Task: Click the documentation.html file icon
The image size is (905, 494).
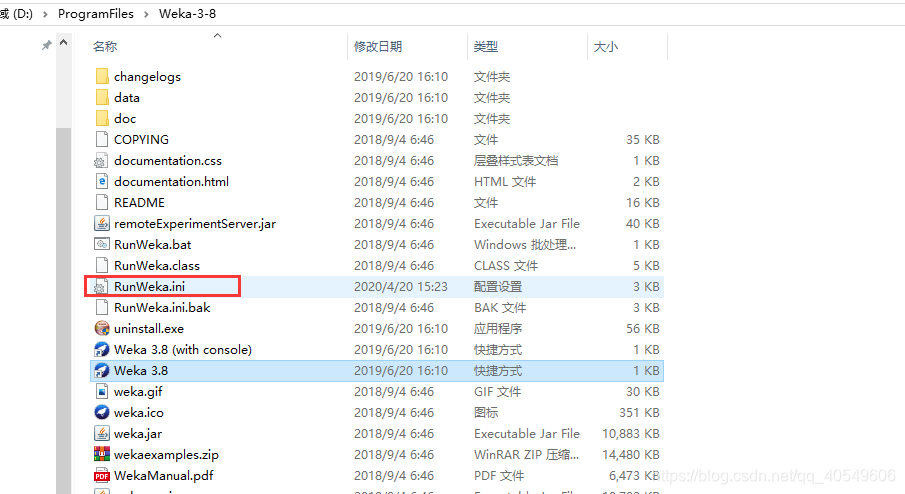Action: point(102,181)
